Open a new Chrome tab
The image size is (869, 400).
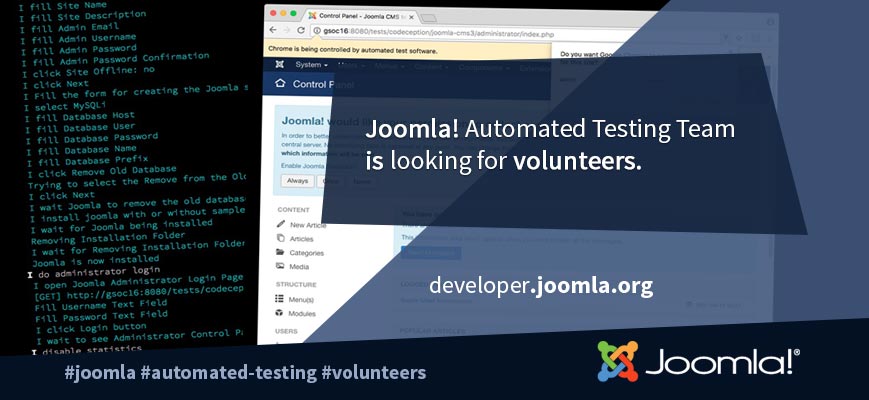coord(429,18)
